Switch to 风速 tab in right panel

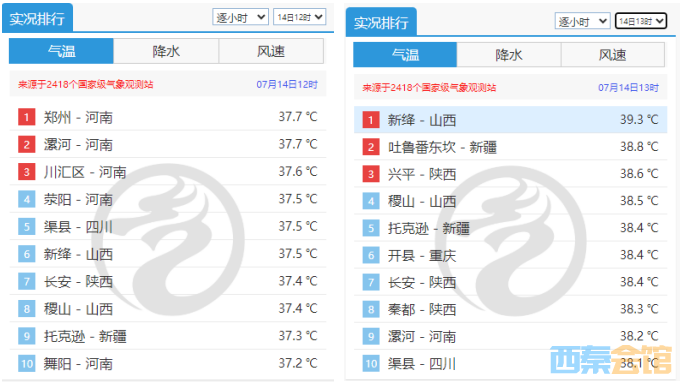point(612,55)
